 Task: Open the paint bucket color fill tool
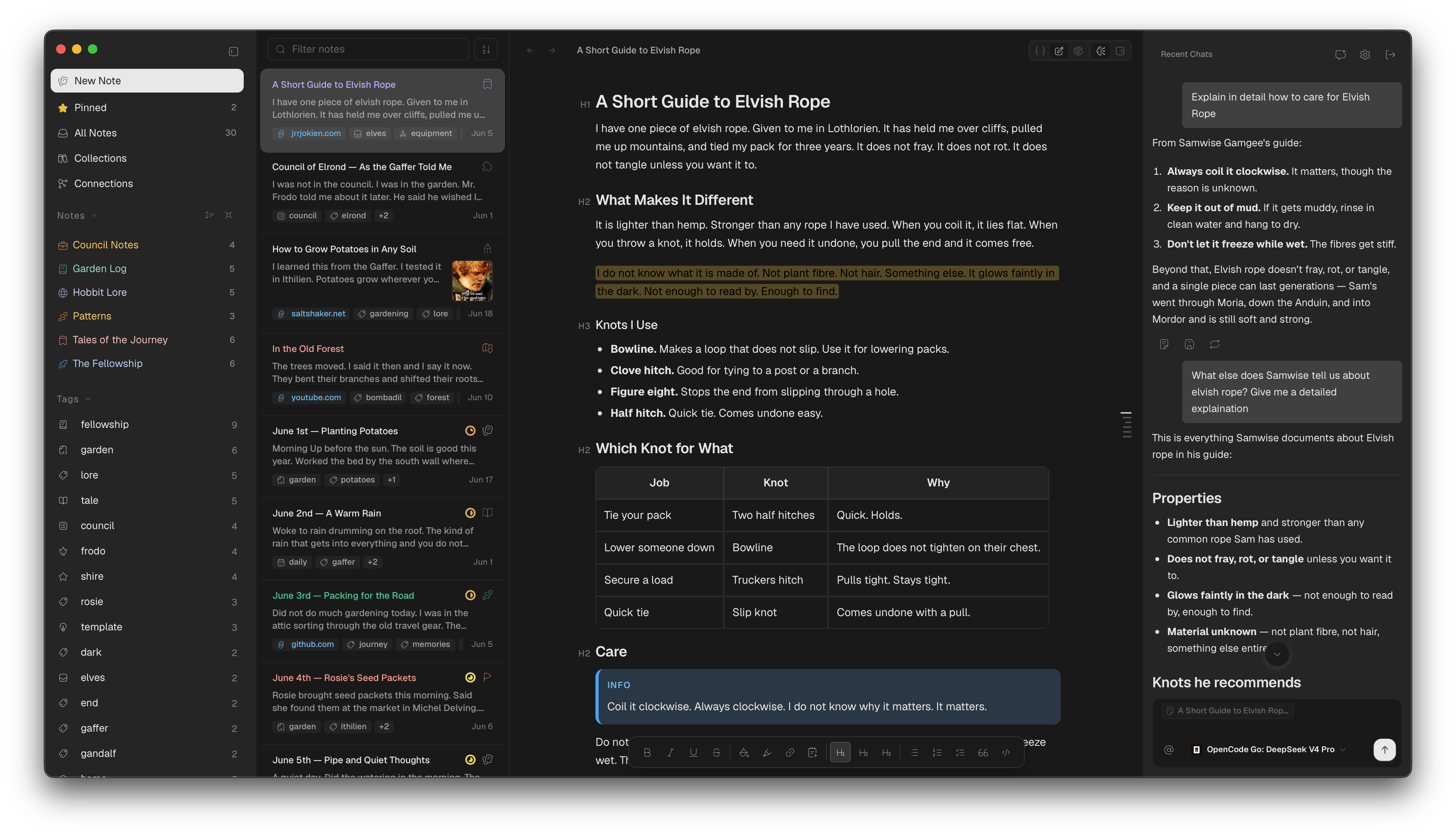(x=744, y=752)
